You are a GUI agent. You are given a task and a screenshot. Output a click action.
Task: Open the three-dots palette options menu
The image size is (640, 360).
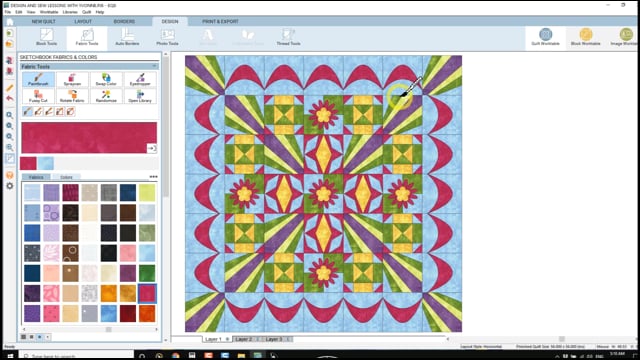(153, 177)
